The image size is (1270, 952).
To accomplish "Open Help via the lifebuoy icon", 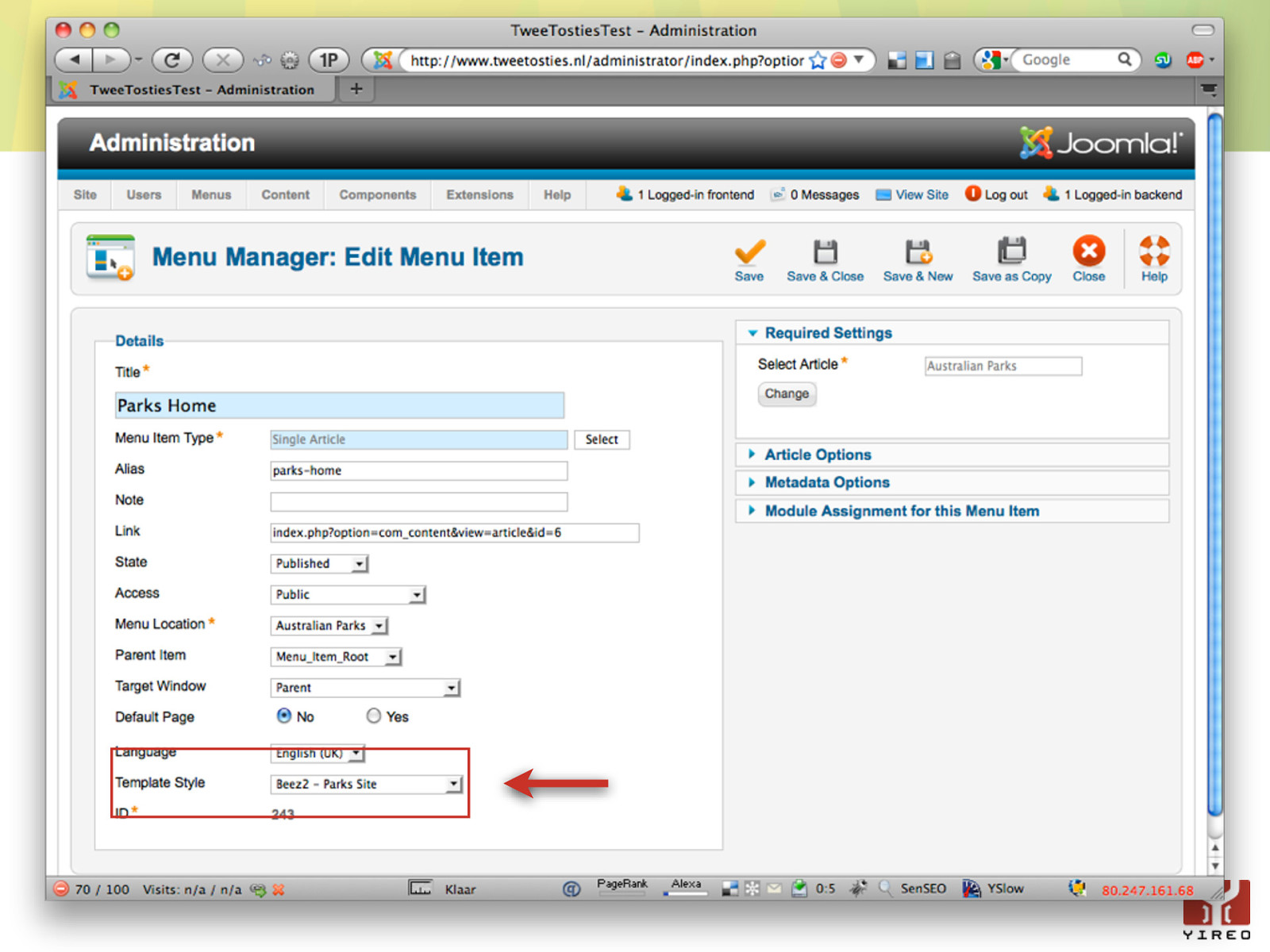I will (x=1154, y=251).
